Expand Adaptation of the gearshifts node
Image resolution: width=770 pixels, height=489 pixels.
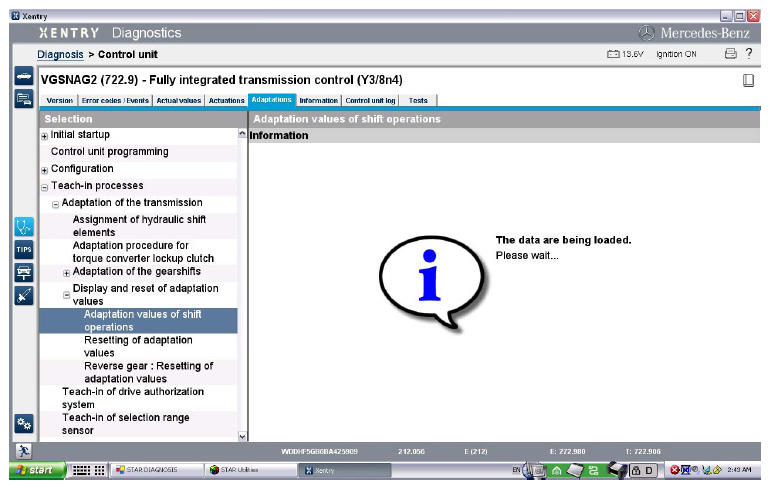[x=66, y=273]
